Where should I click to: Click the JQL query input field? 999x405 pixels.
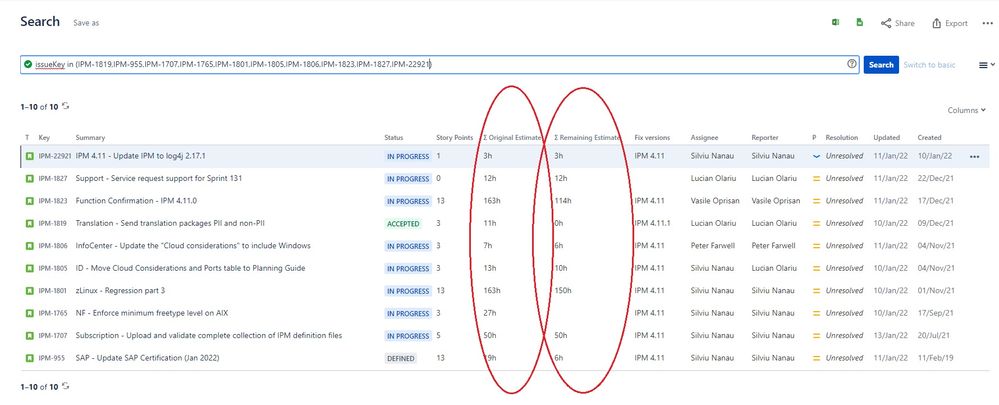pyautogui.click(x=440, y=64)
